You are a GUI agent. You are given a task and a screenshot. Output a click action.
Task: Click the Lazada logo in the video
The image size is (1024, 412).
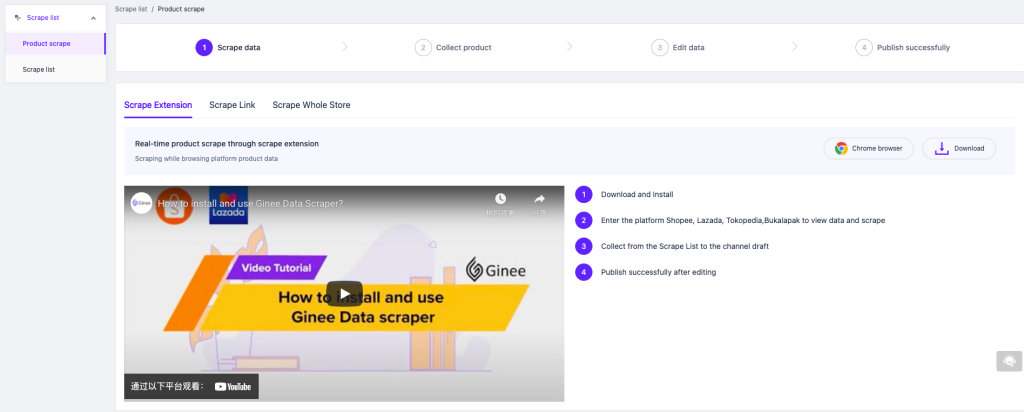[228, 206]
